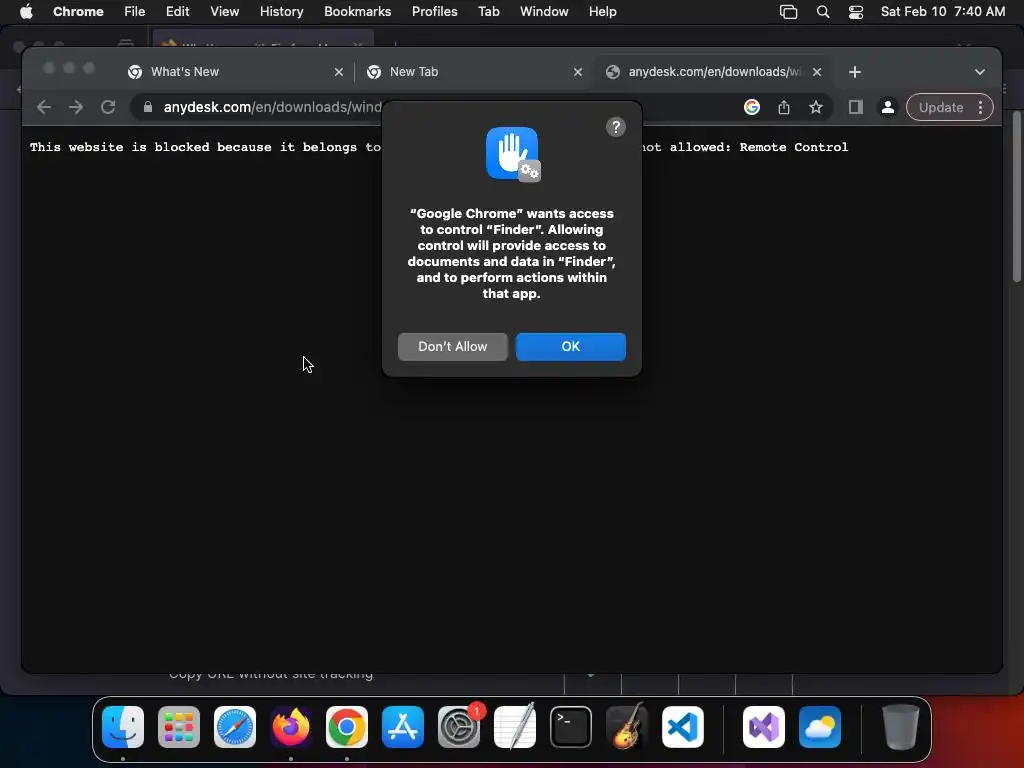Open Spotlight search in menu bar

coord(823,12)
